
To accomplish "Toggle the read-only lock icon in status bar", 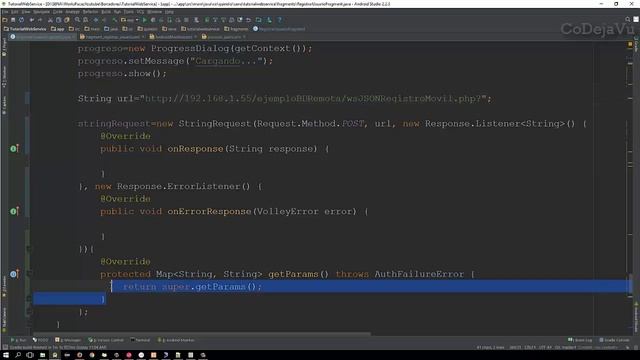I will pos(628,347).
